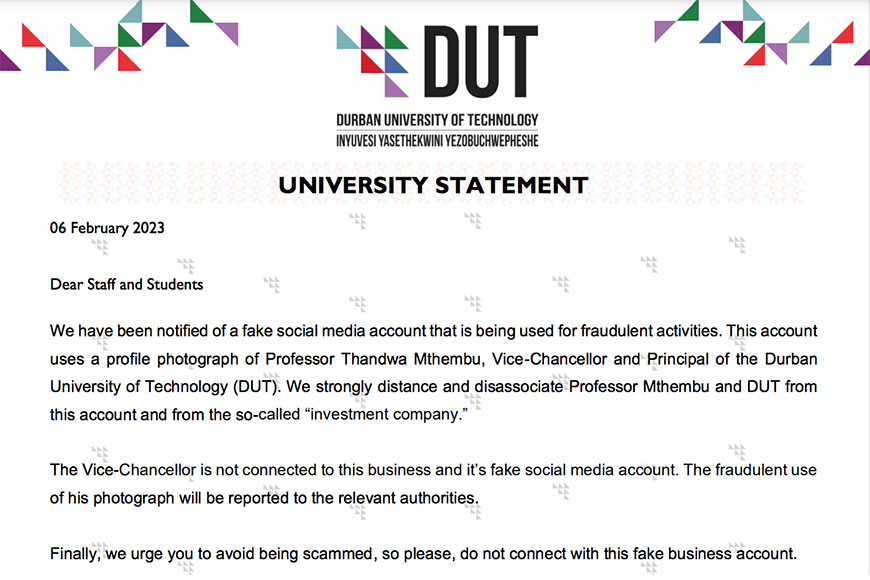The image size is (870, 580).
Task: Click the sentence starting Finally, we urge you
Action: click(423, 554)
